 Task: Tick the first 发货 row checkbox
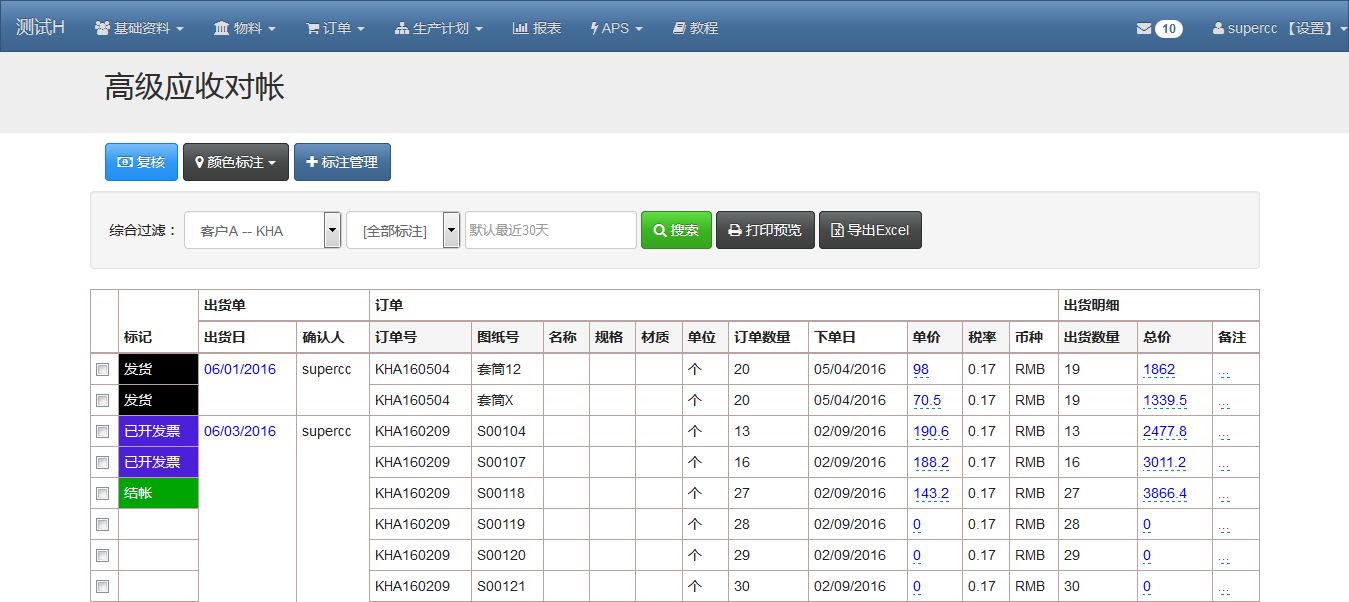[x=102, y=369]
